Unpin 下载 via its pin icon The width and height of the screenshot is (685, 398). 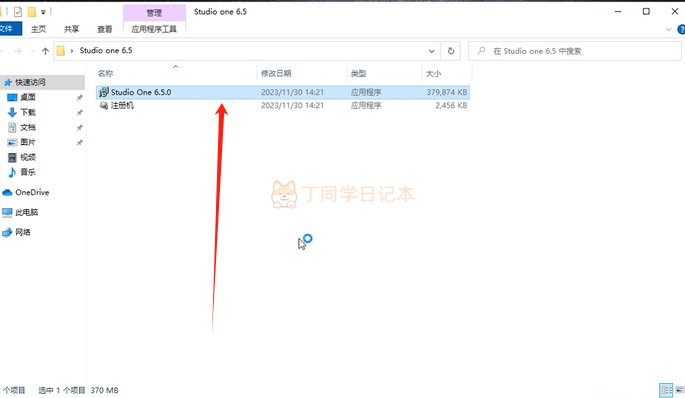tap(80, 113)
